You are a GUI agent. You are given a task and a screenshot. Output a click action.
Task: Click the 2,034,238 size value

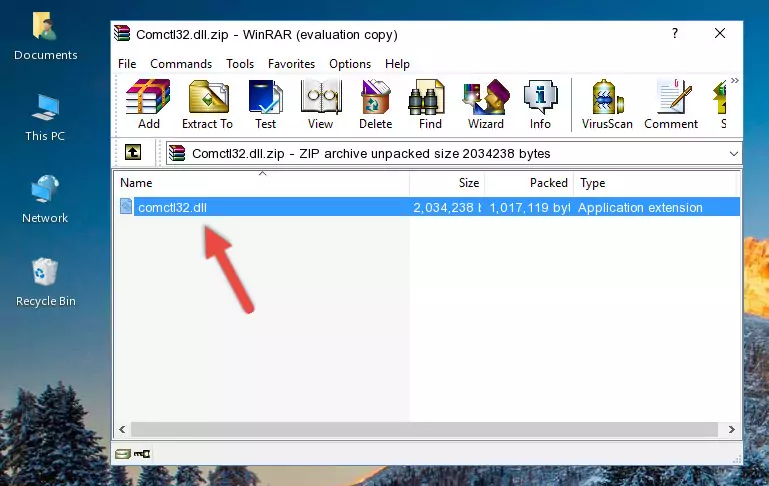447,207
